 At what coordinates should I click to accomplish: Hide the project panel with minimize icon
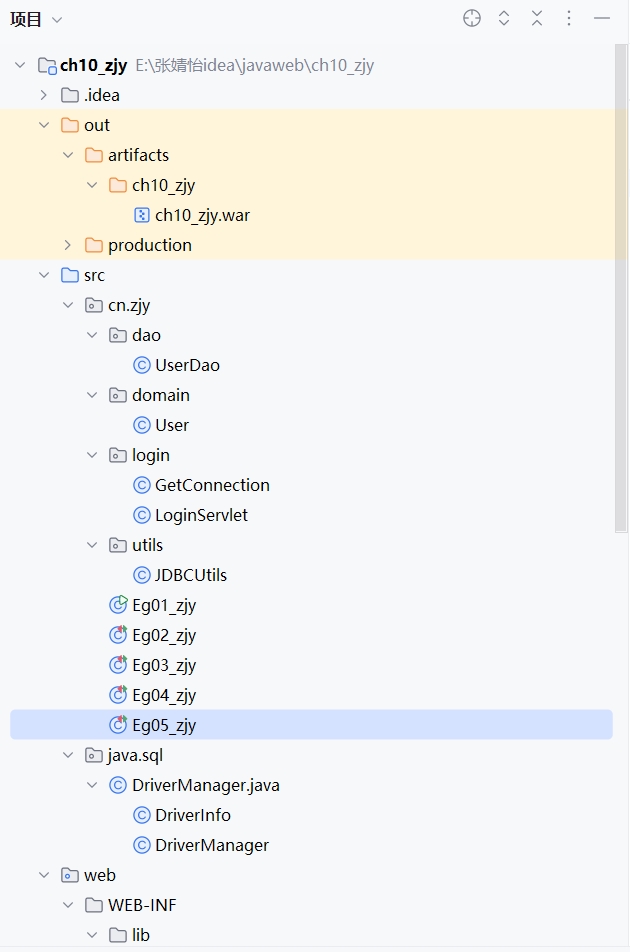602,18
